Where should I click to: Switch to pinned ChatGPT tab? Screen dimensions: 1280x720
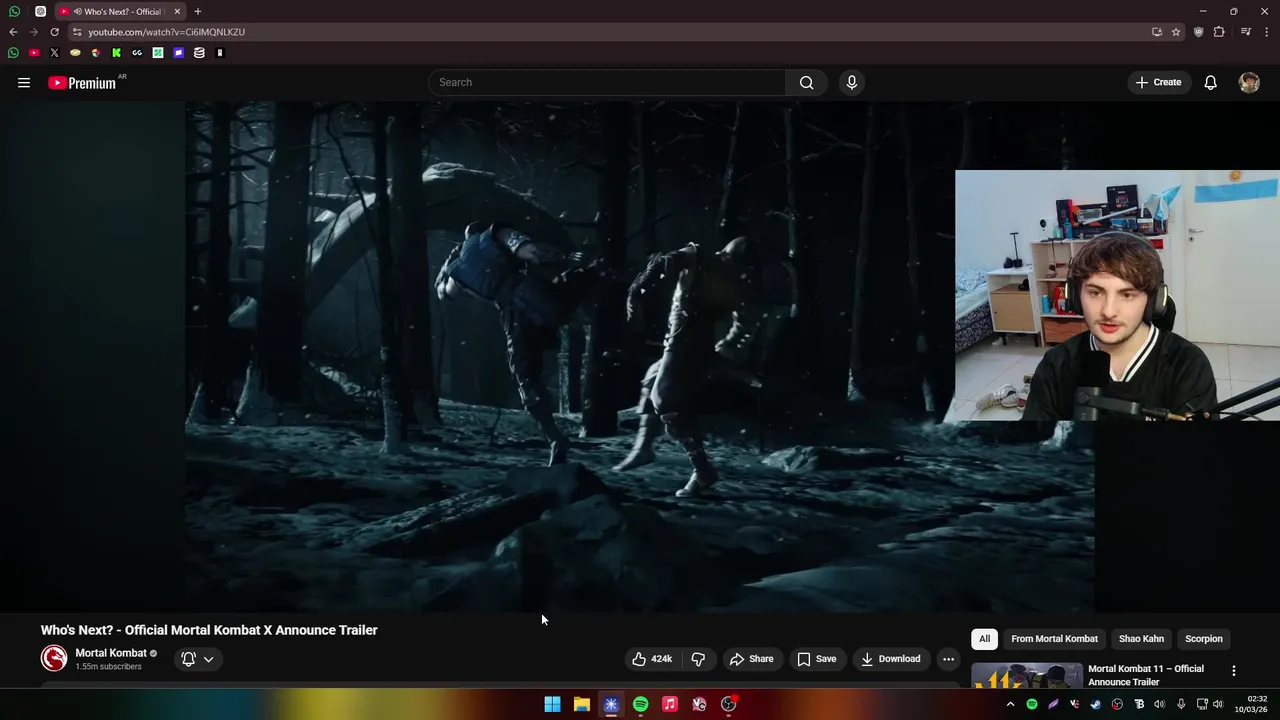tap(40, 11)
